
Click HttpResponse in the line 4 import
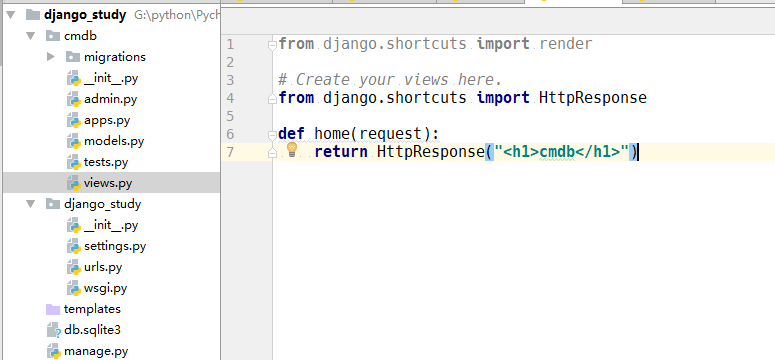pyautogui.click(x=593, y=98)
